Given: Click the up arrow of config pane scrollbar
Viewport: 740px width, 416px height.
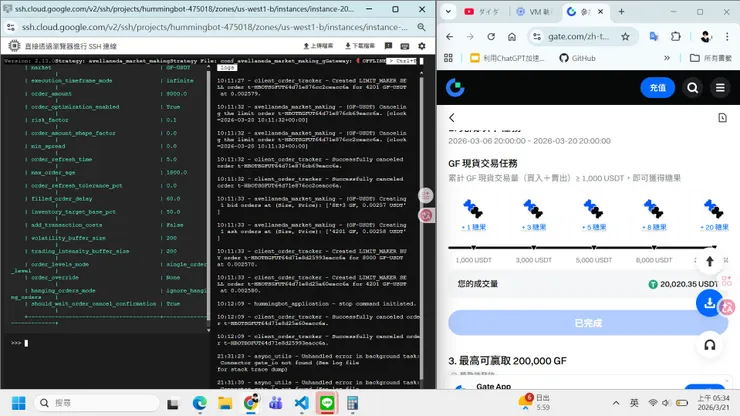Looking at the screenshot, I should click(x=209, y=68).
